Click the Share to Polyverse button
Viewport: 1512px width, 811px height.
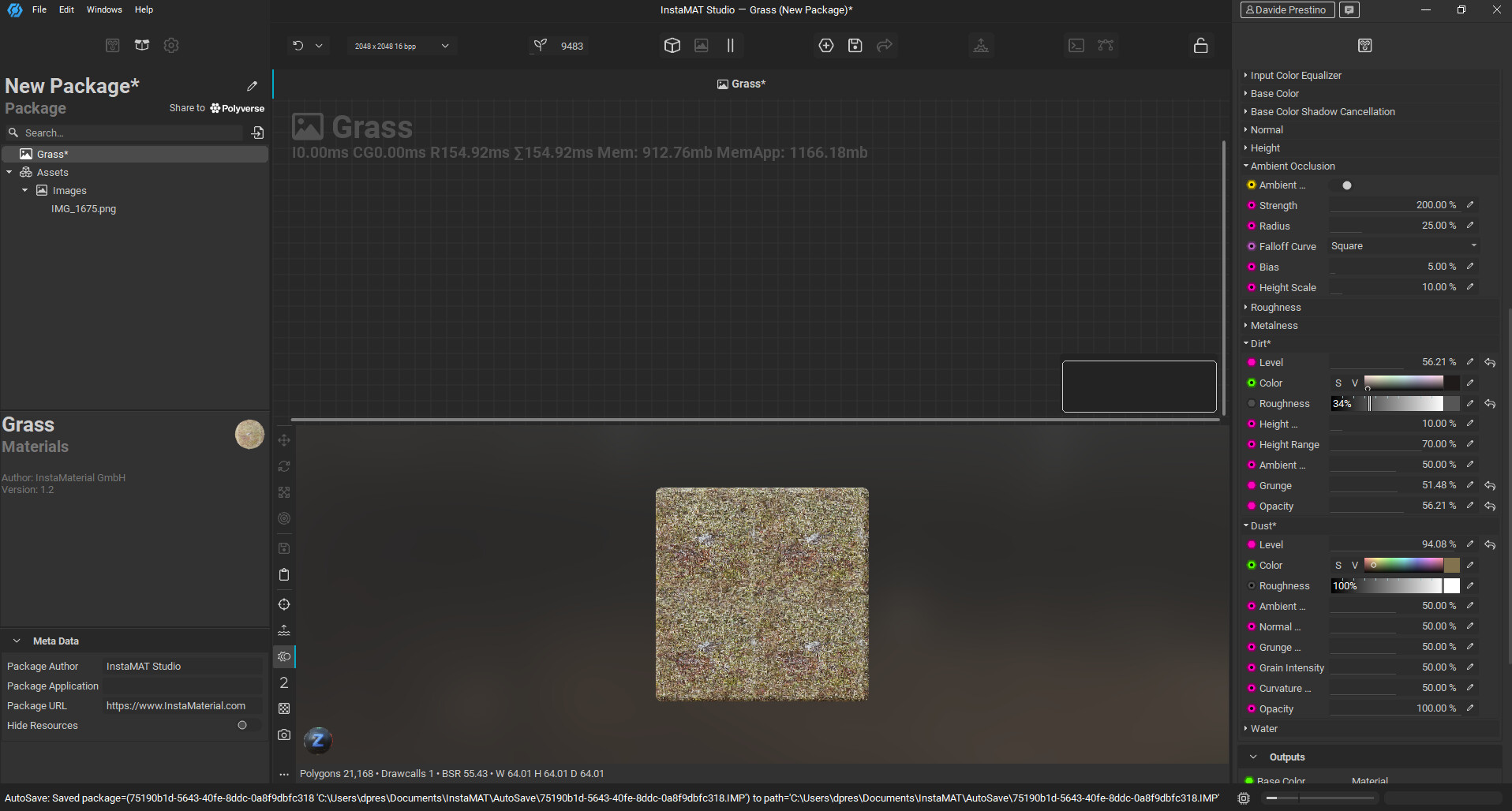217,108
